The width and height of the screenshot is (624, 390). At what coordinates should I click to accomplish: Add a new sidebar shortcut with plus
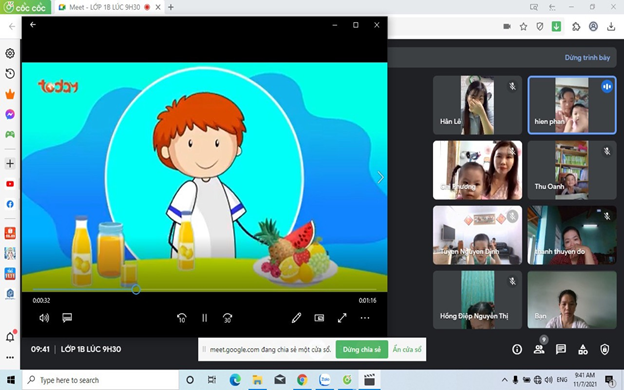coord(10,164)
